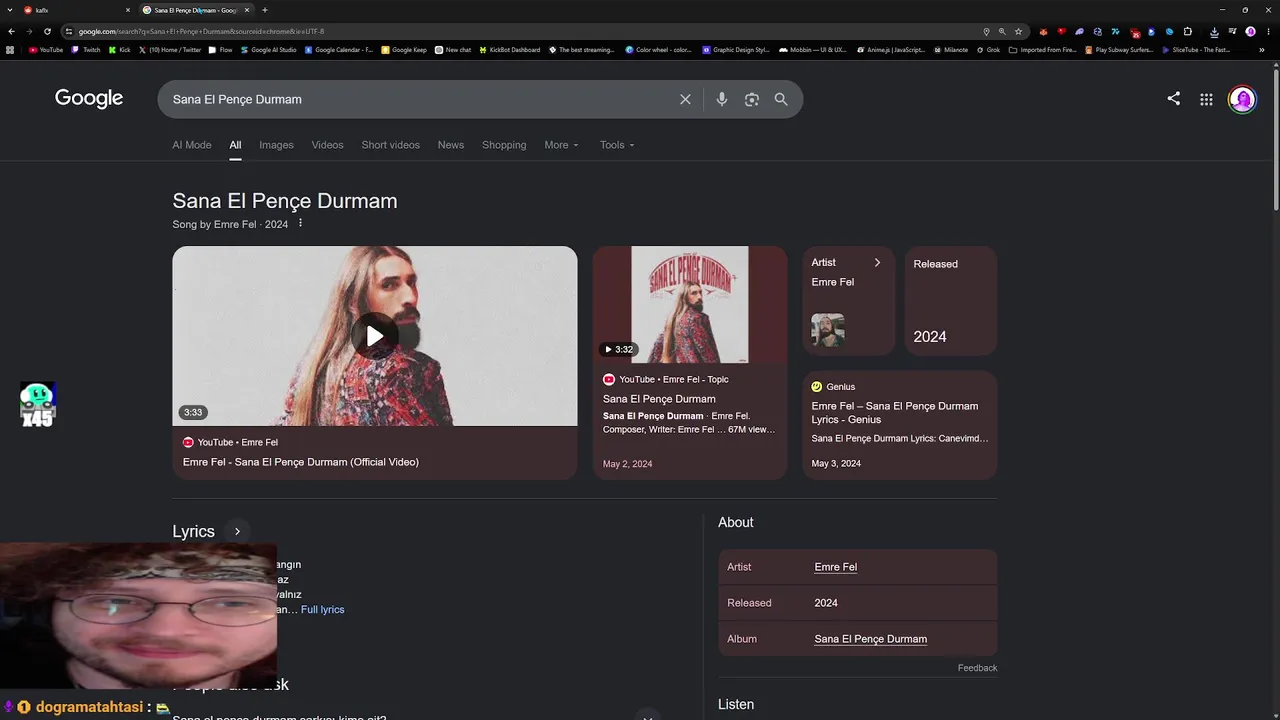The width and height of the screenshot is (1280, 720).
Task: Expand the Lyrics section chevron
Action: coord(237,532)
